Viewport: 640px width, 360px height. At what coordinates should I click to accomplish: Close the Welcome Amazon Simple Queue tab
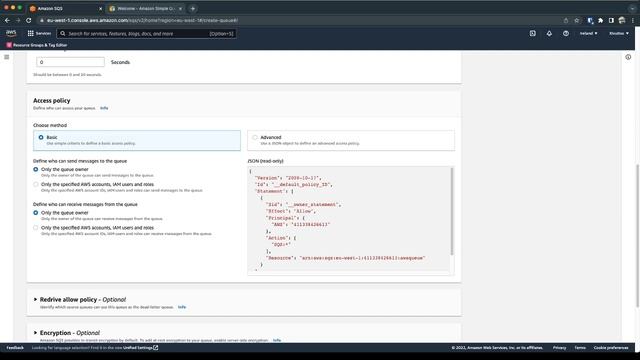180,9
